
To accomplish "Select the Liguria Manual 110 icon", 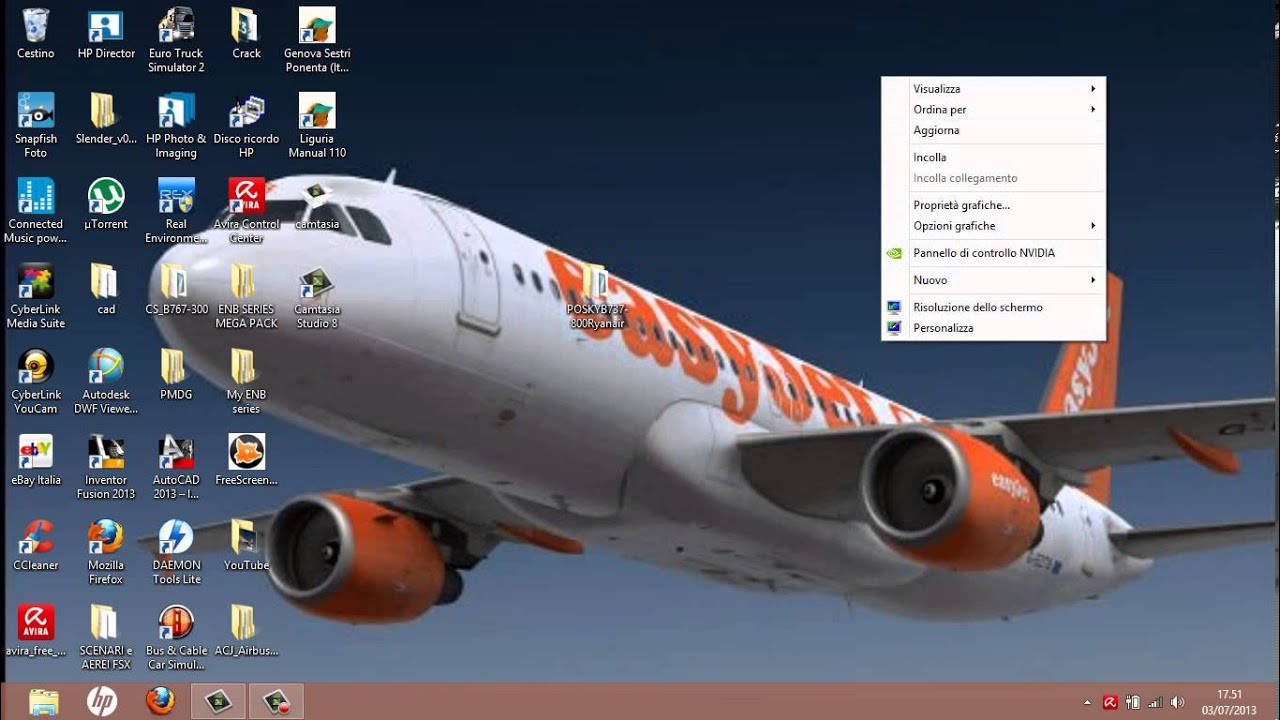I will coord(317,126).
